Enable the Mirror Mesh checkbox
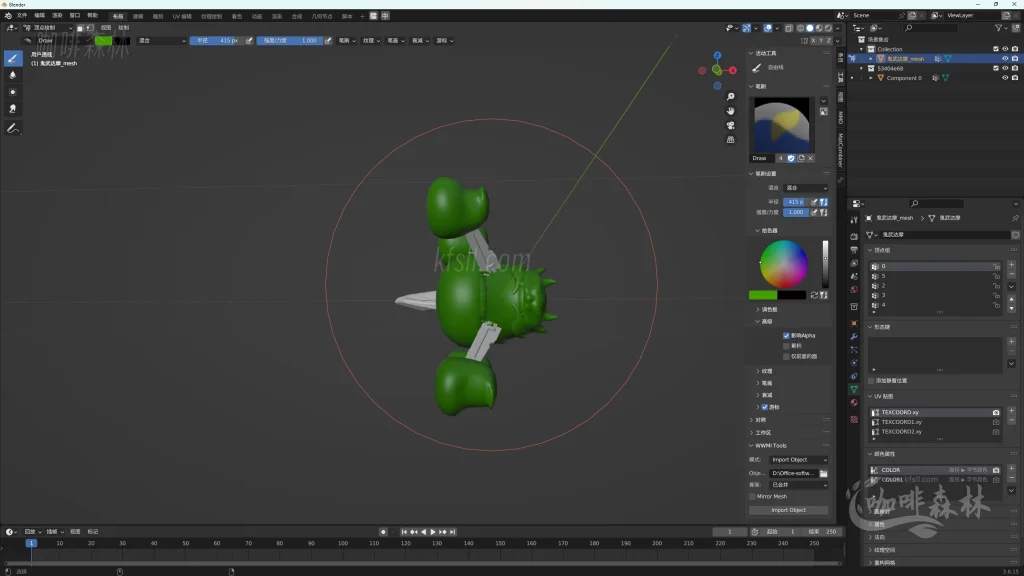1024x576 pixels. 753,496
